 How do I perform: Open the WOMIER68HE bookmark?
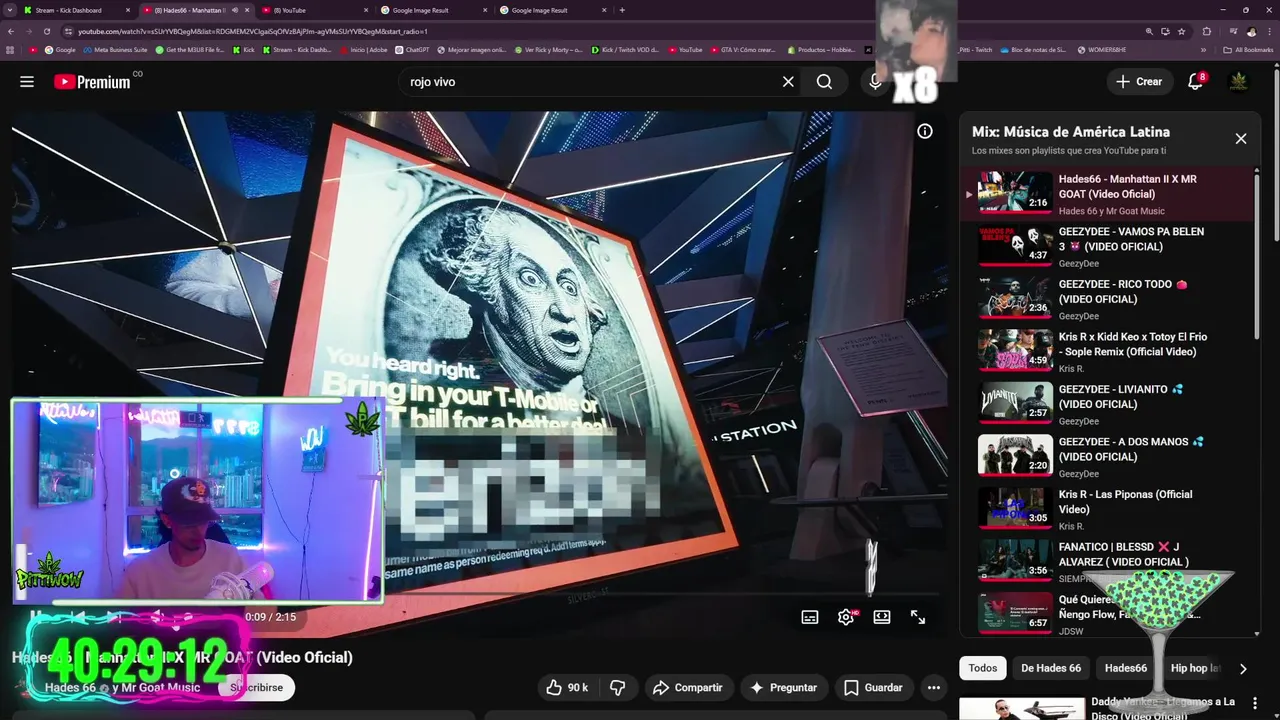(x=1102, y=49)
